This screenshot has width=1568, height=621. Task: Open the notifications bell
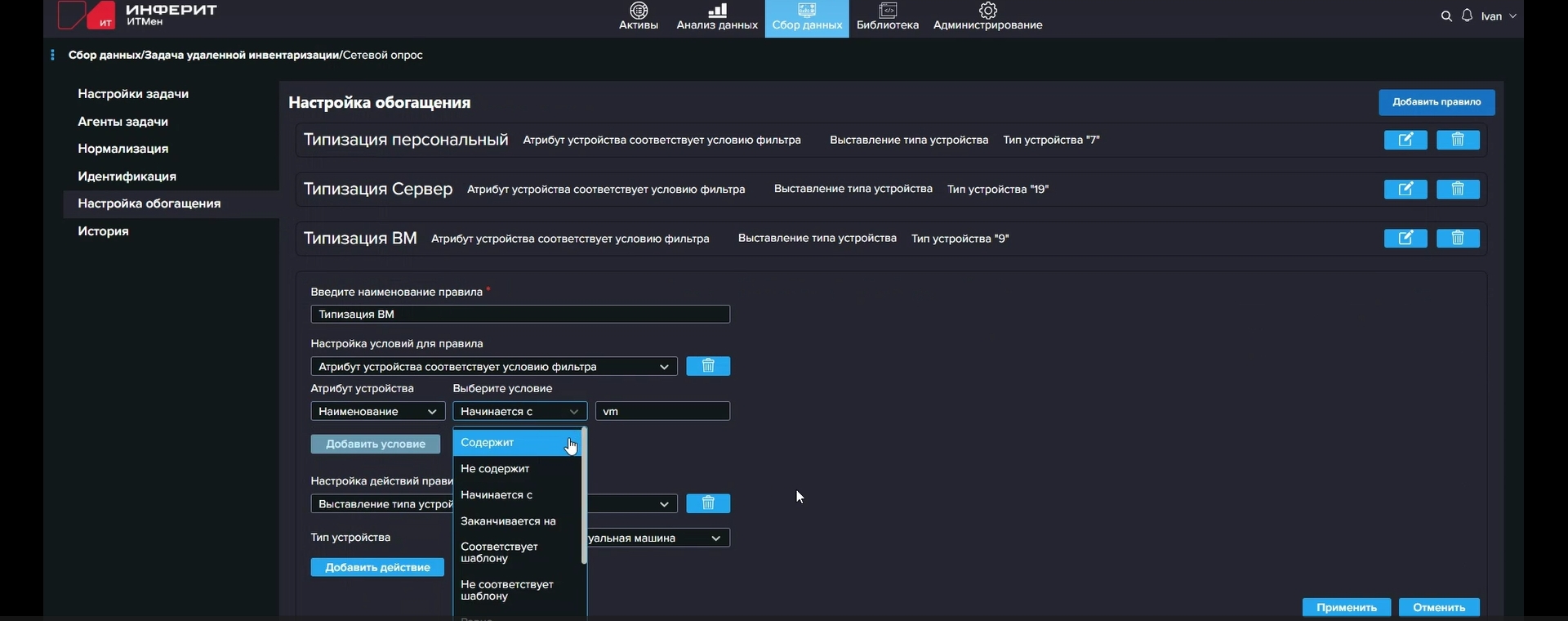tap(1468, 16)
